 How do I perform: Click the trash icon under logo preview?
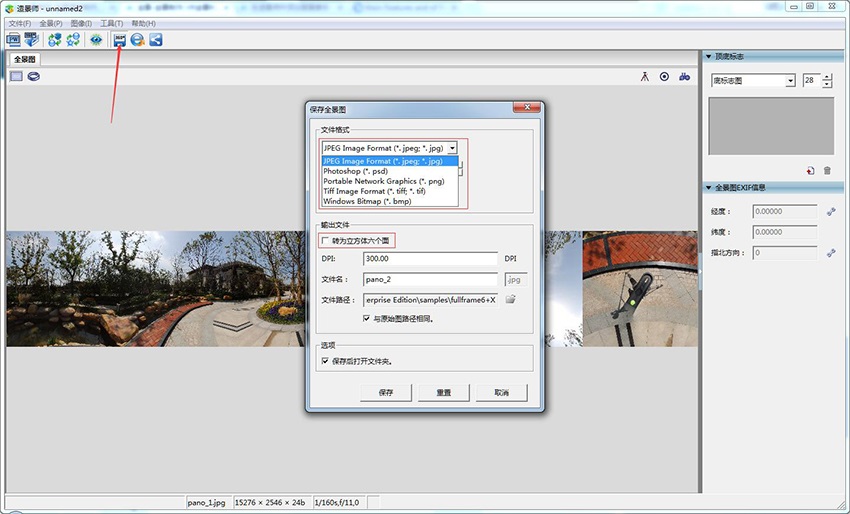tap(827, 170)
